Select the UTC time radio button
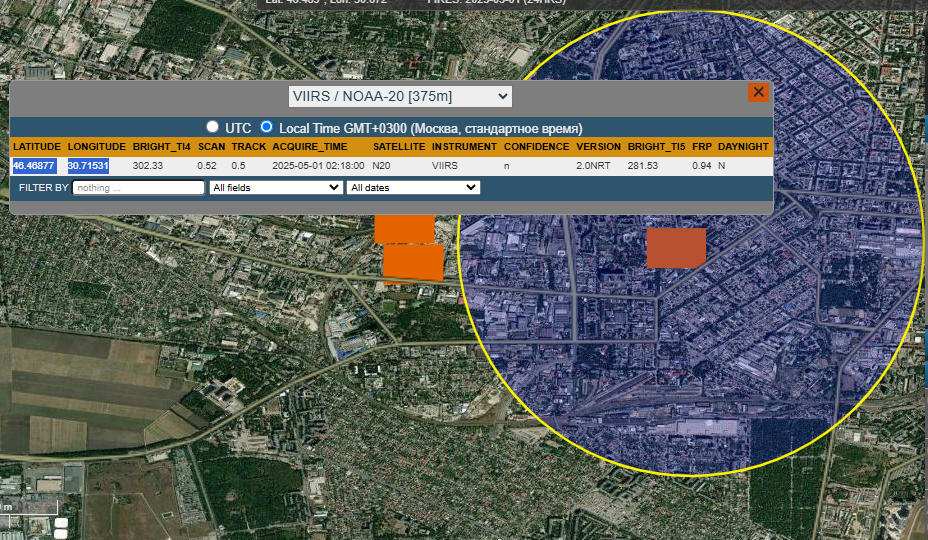The width and height of the screenshot is (928, 540). pyautogui.click(x=212, y=127)
